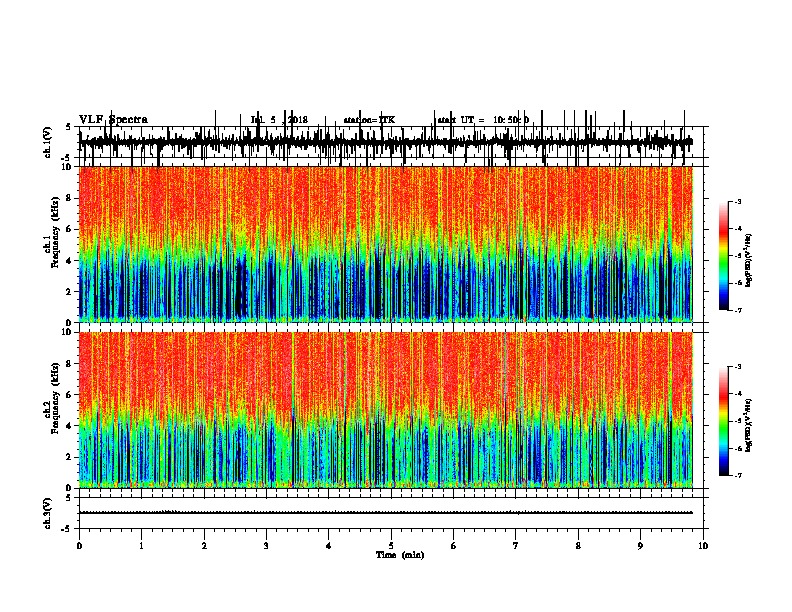Select the ch.1 voltage waveform trace

tap(385, 142)
